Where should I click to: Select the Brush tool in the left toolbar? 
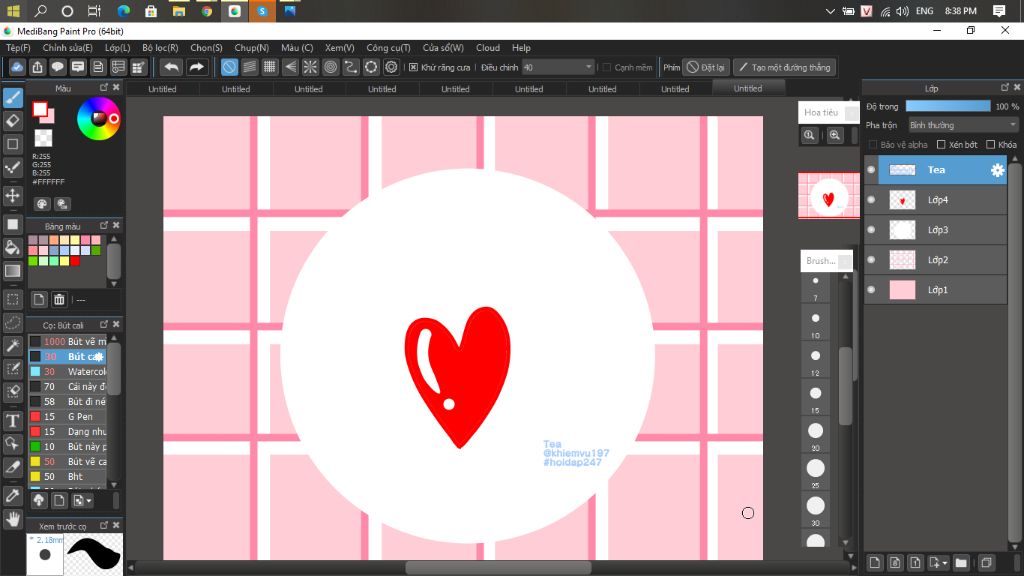[x=12, y=97]
